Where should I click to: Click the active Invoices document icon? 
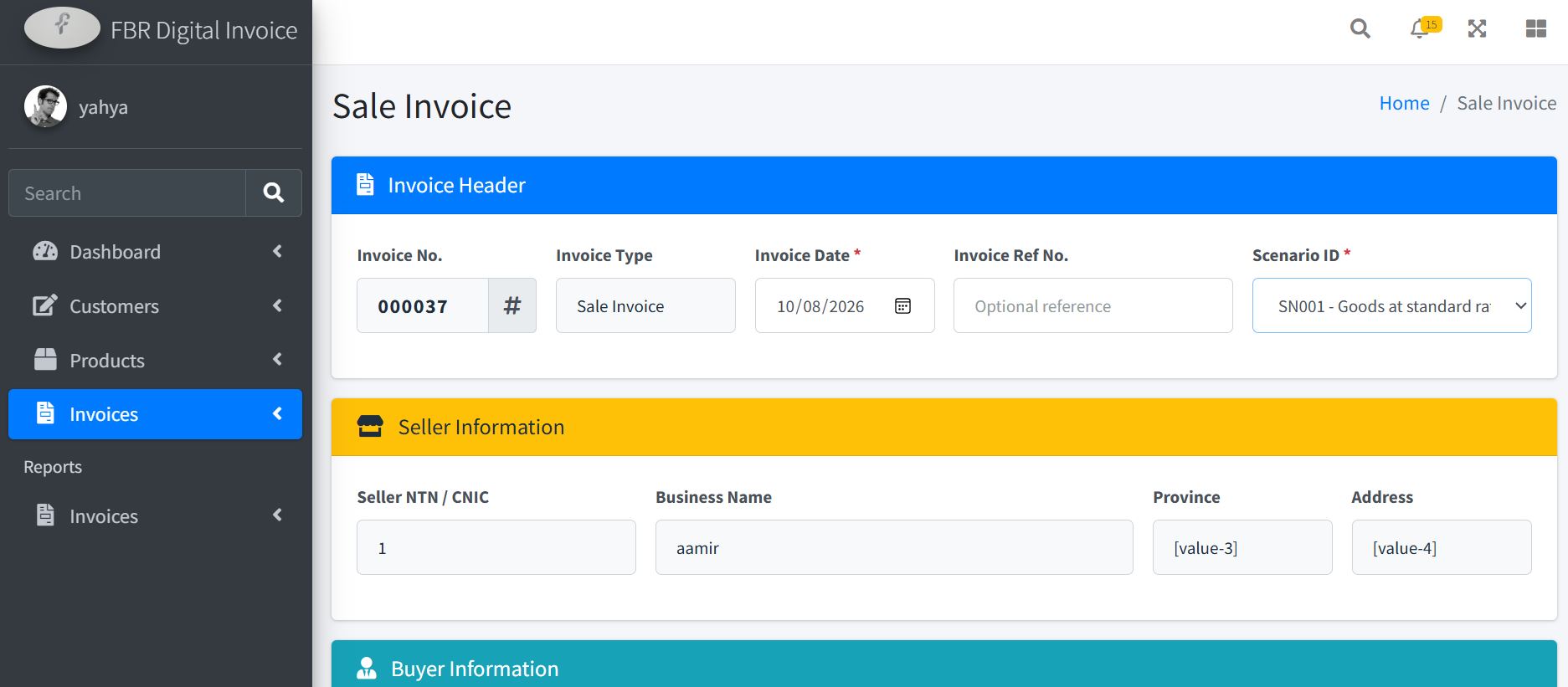(45, 413)
